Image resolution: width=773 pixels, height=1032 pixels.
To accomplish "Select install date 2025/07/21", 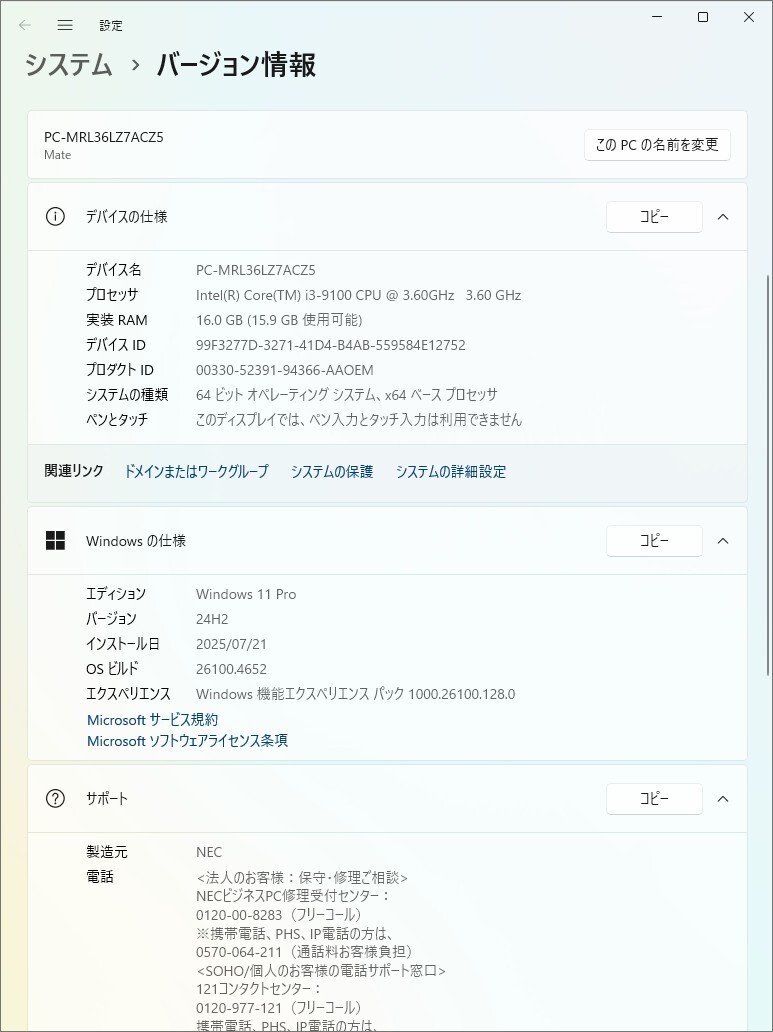I will click(x=231, y=644).
